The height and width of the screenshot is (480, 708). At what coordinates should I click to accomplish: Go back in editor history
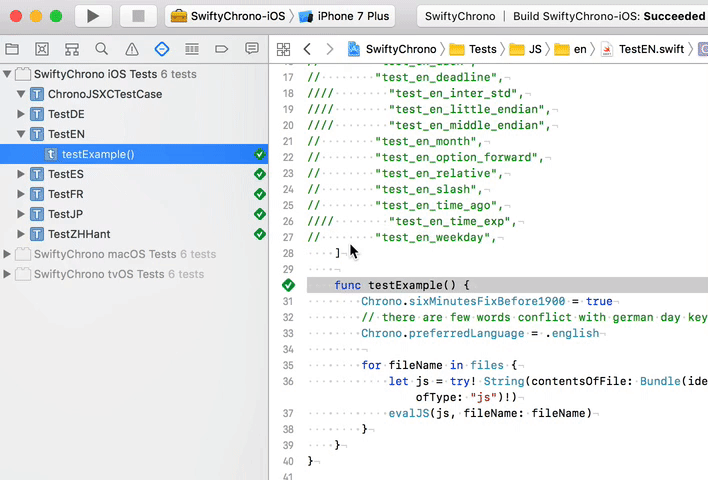point(307,49)
